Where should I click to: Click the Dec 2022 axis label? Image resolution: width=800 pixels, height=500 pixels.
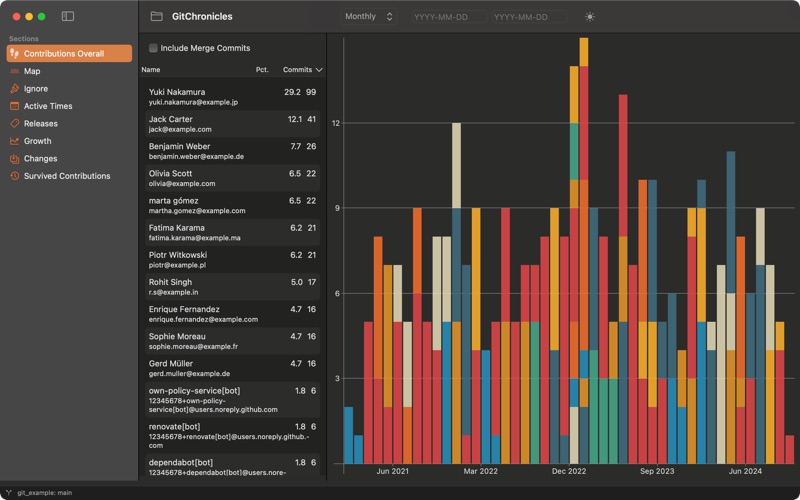[x=569, y=471]
